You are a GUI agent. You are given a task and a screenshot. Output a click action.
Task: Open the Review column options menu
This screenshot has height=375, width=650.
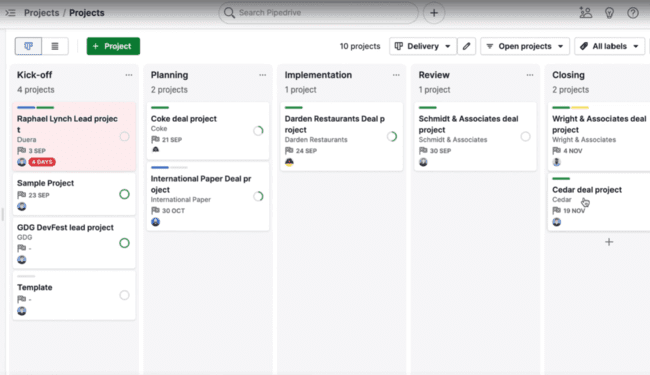point(530,75)
